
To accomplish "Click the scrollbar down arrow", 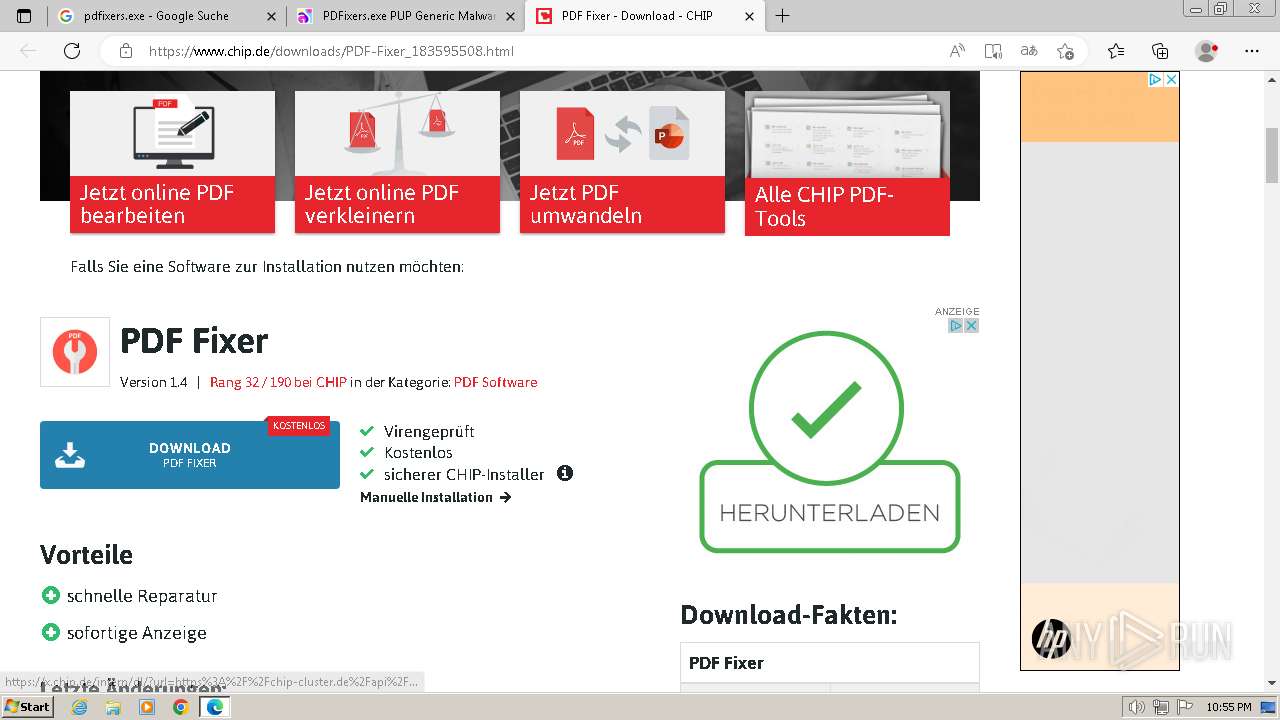I will [x=1272, y=684].
